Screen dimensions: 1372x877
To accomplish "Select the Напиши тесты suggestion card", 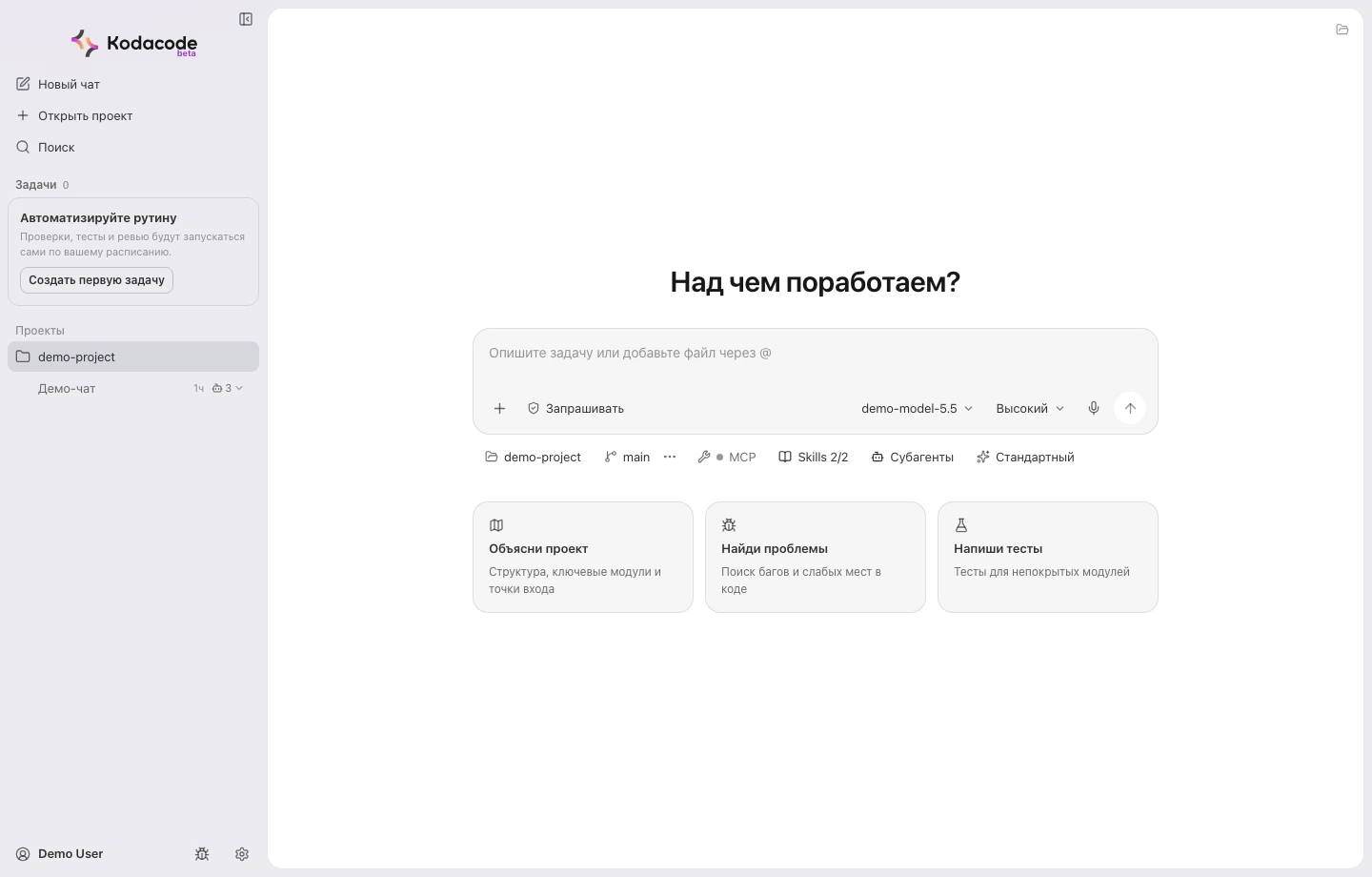I will coord(1048,557).
